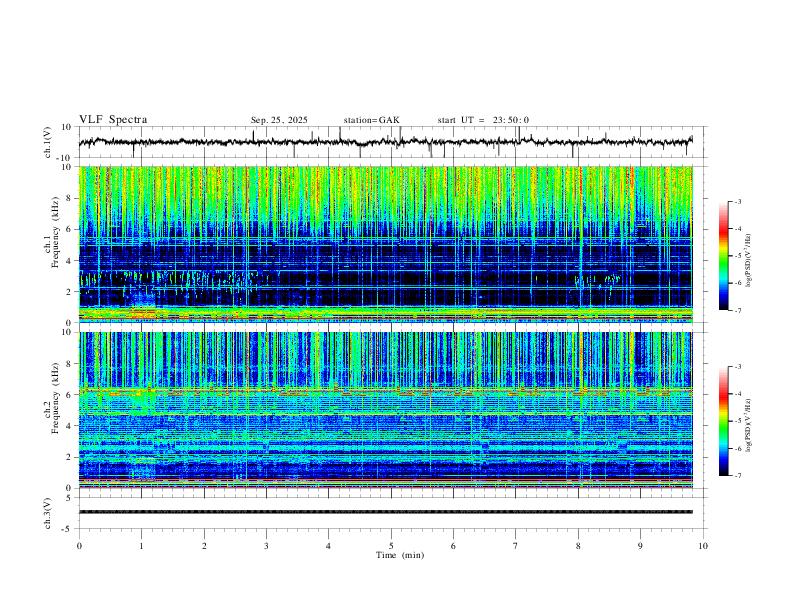Click the date text "Sep. 25, 2025"
The width and height of the screenshot is (792, 612).
click(x=279, y=120)
